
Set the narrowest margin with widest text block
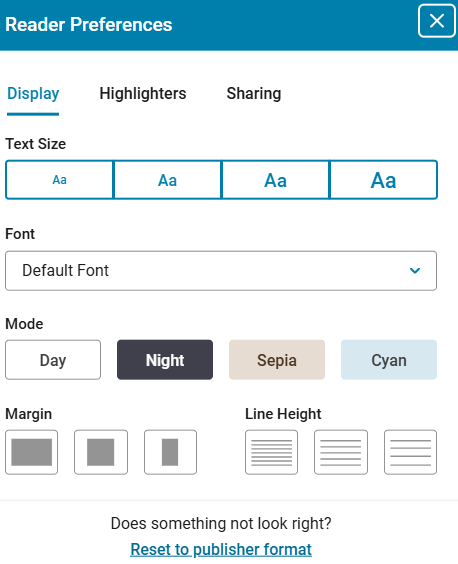point(31,452)
